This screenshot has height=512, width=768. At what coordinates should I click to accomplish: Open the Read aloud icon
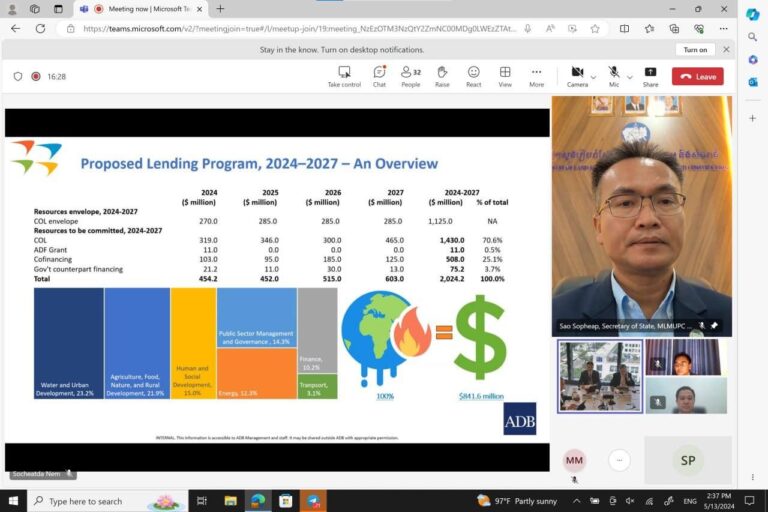551,29
